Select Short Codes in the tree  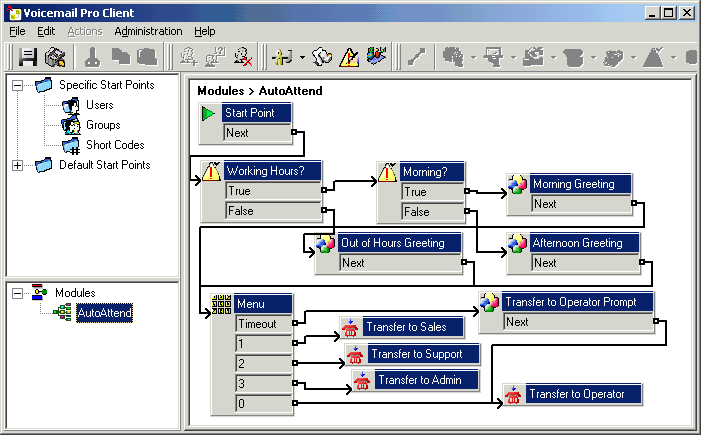[115, 145]
